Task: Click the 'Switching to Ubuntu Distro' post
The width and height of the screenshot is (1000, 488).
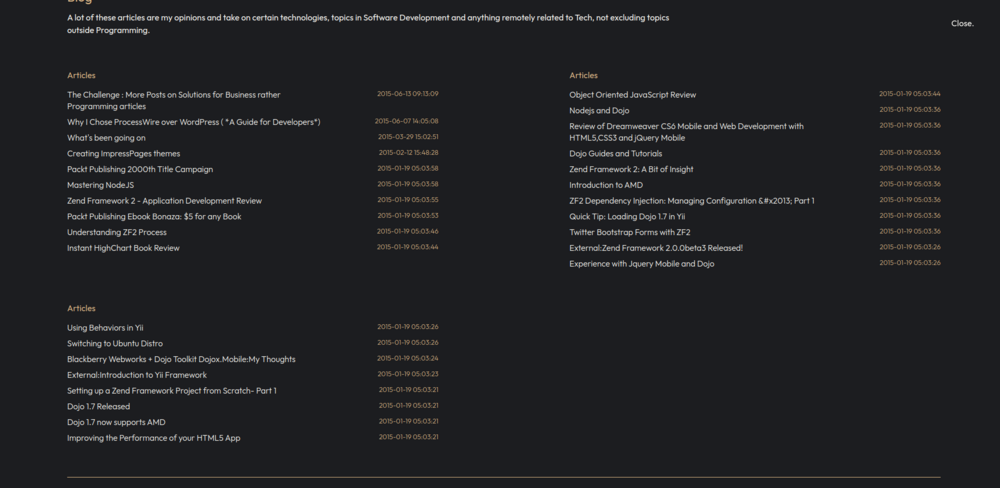Action: (x=114, y=343)
